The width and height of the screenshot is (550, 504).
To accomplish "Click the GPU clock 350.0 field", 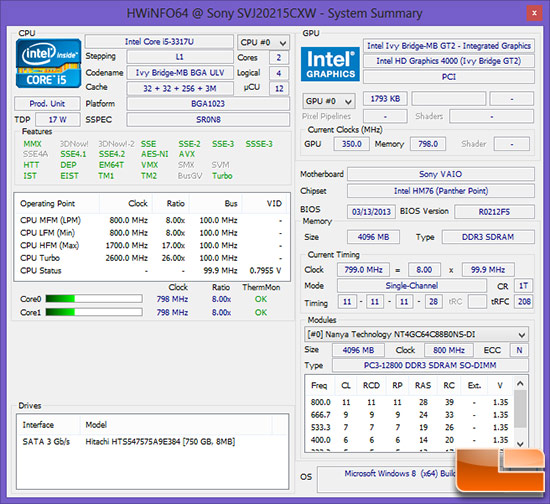I will click(351, 144).
